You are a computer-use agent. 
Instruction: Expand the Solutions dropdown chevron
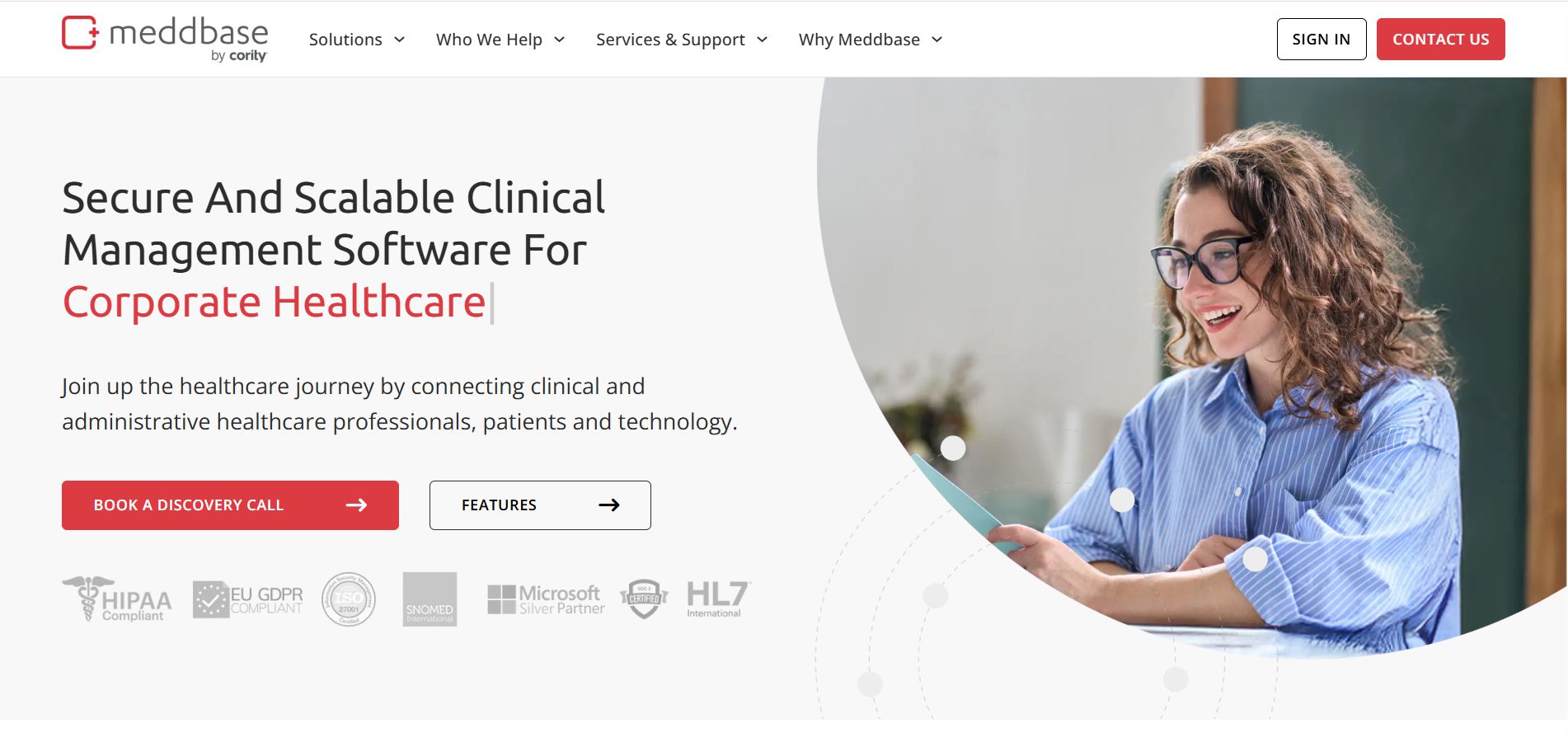coord(400,40)
